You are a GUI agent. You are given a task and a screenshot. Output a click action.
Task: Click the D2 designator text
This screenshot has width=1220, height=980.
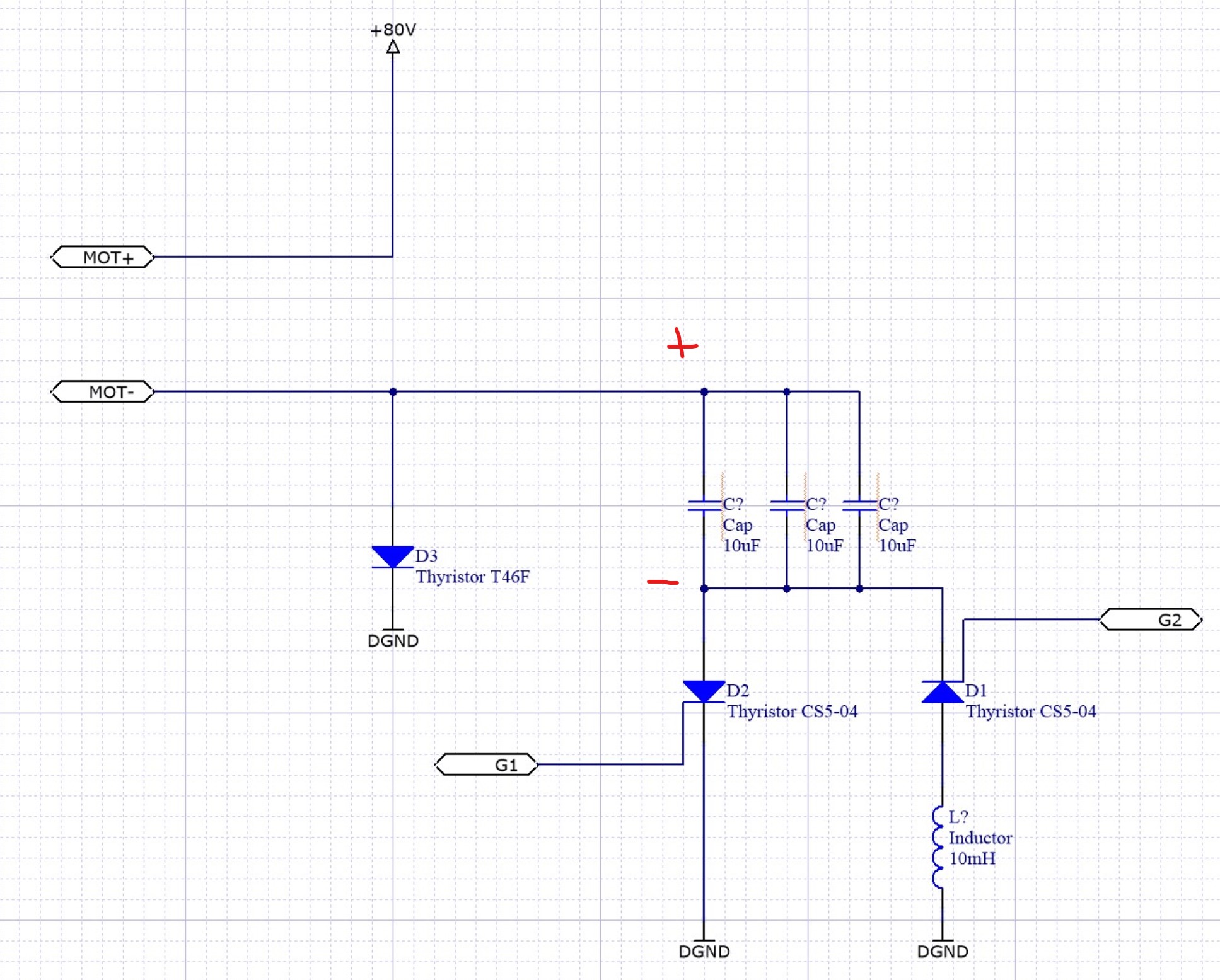pos(738,691)
